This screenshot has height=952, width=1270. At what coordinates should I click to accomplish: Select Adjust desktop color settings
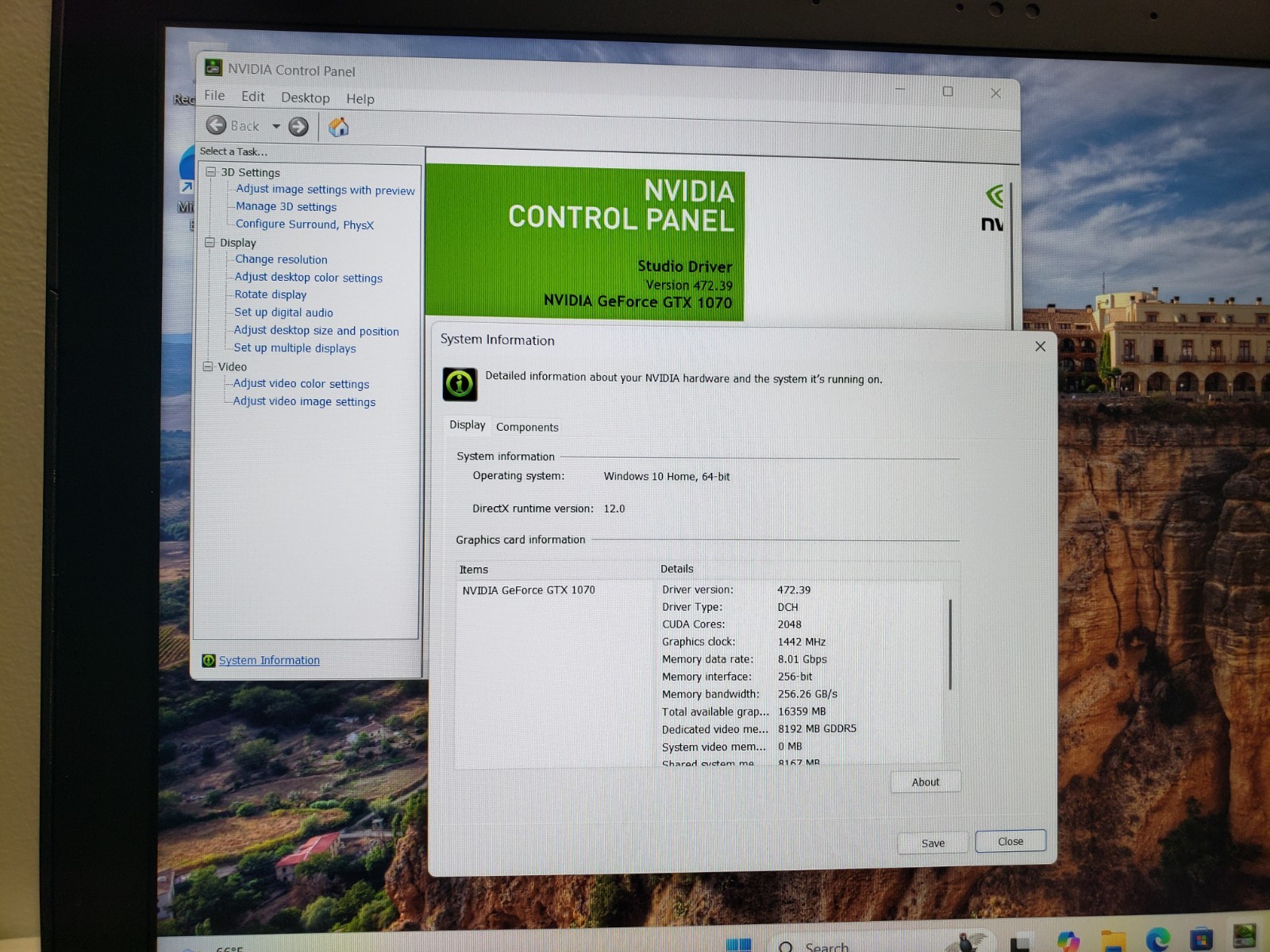click(309, 277)
